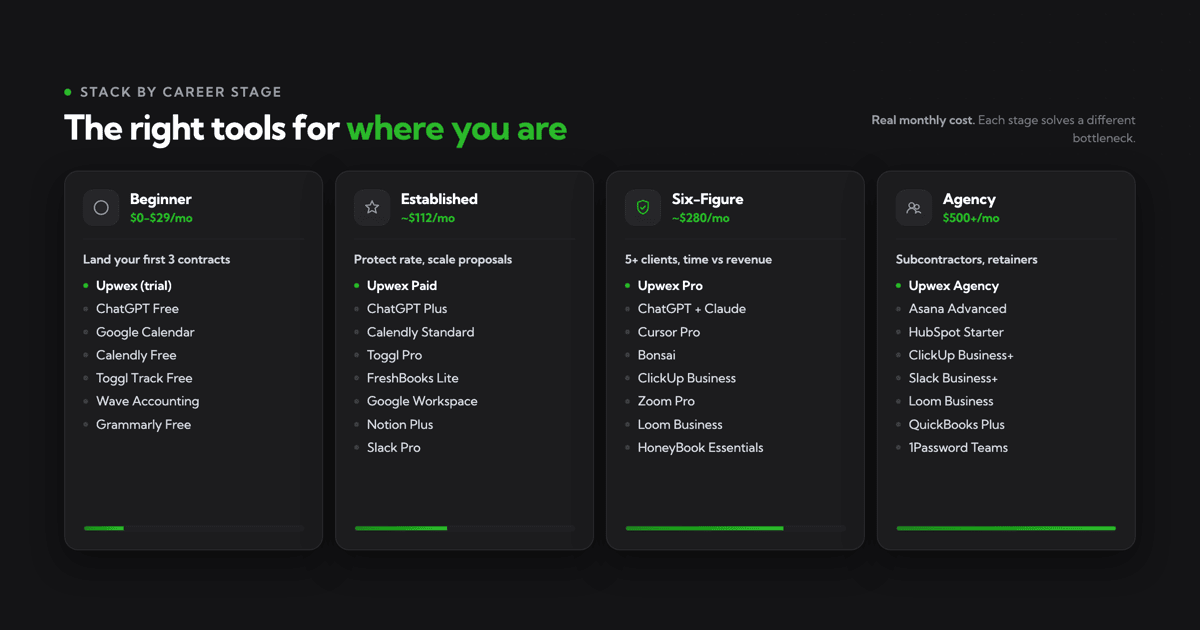Click the Agency progress bar

tap(1006, 528)
